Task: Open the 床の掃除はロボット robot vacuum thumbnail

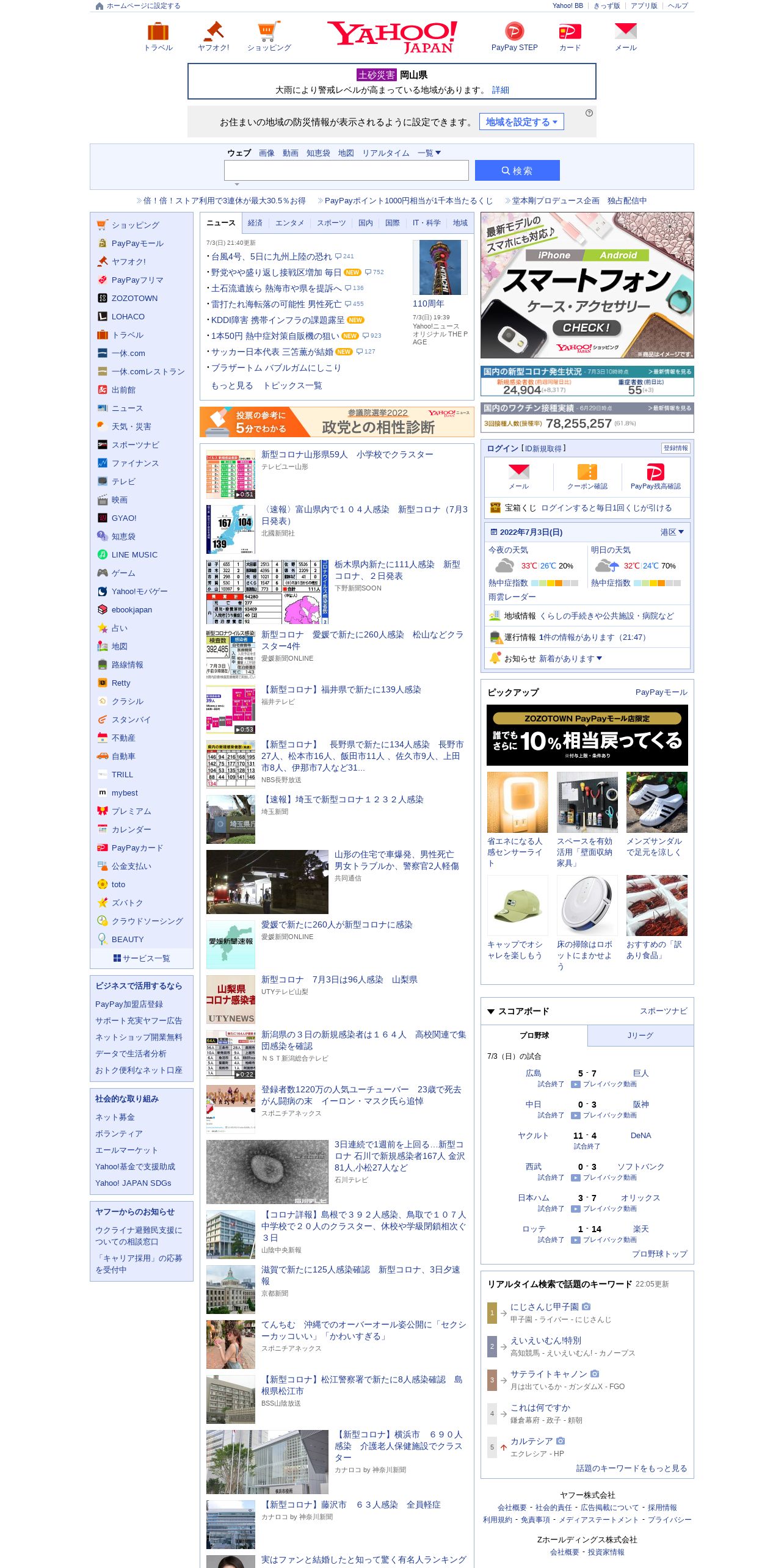Action: pyautogui.click(x=587, y=906)
